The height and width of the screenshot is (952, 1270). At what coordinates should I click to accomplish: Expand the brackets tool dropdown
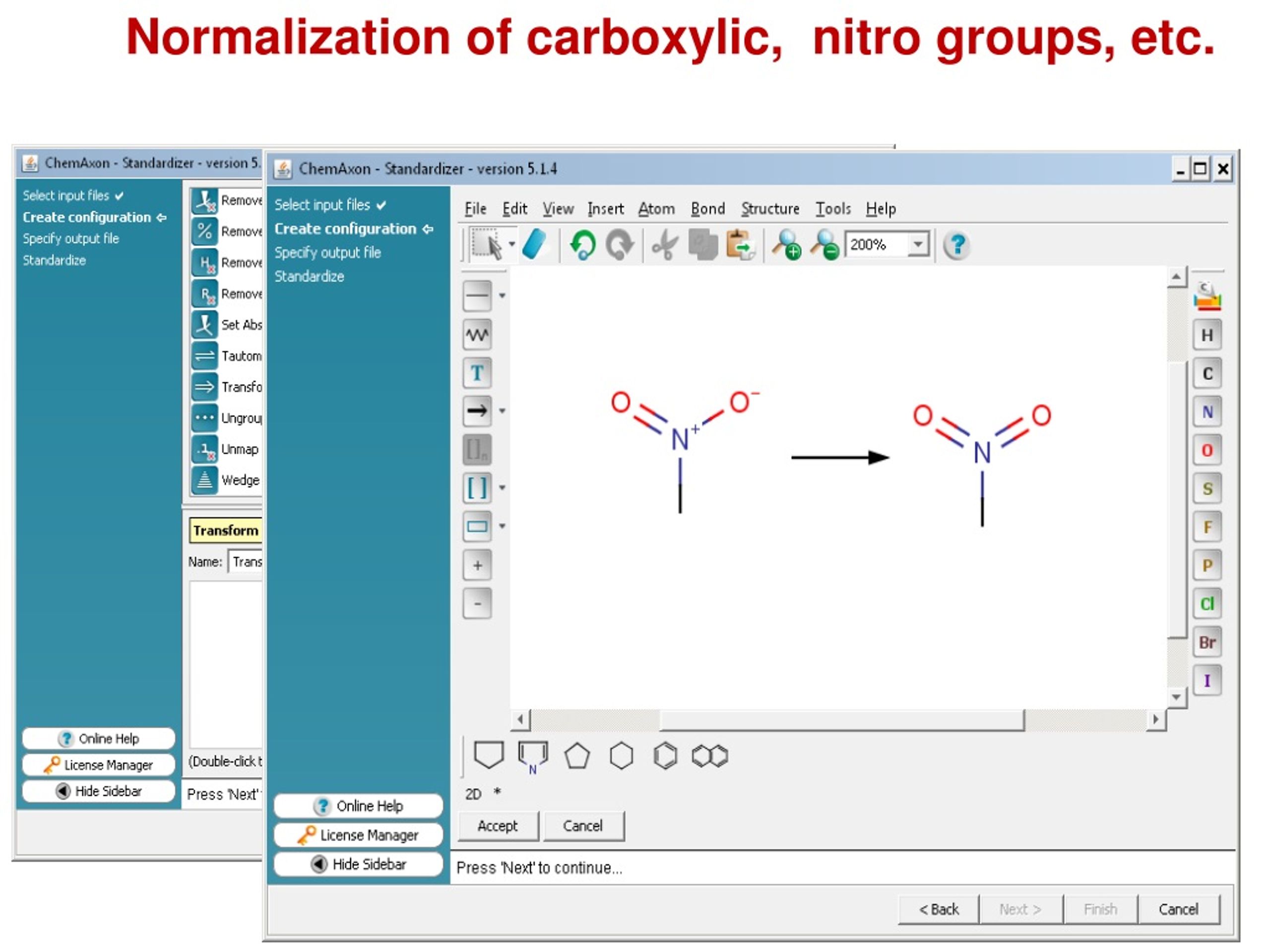pyautogui.click(x=502, y=488)
